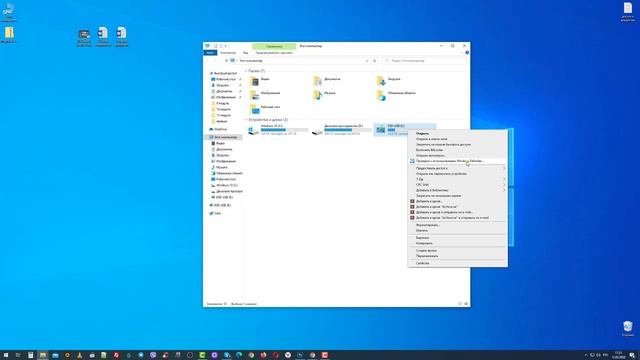Select Windows 10 (C:) in navigation pane
Screen dimensions: 640x360
[x=224, y=185]
